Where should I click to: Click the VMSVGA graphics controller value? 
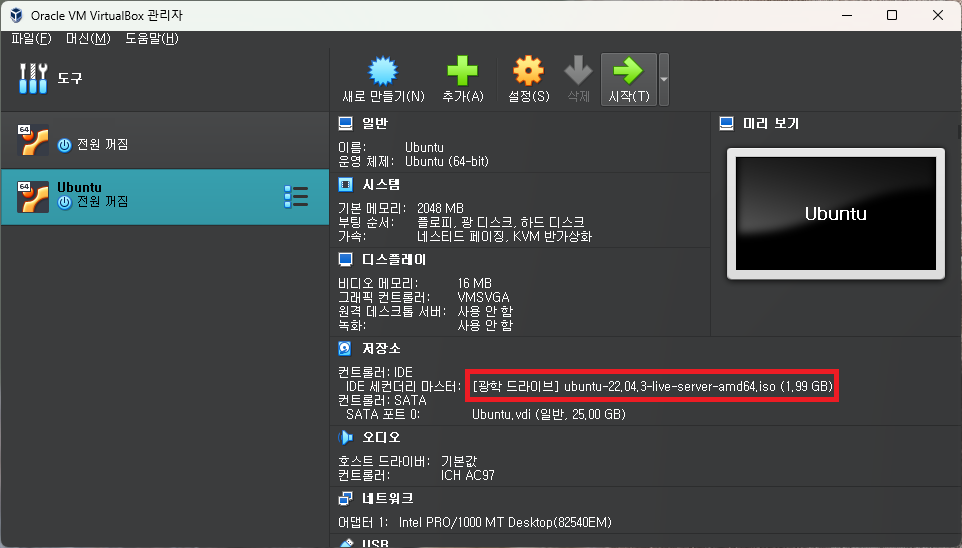pyautogui.click(x=483, y=297)
